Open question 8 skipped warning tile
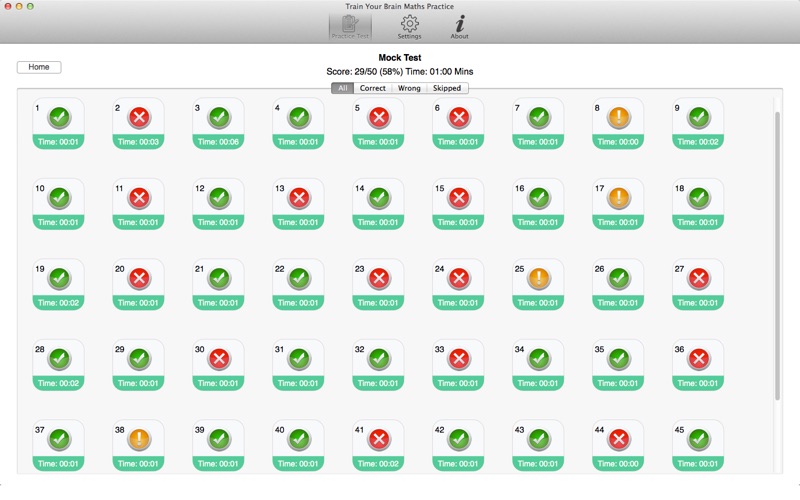This screenshot has width=800, height=500. click(x=618, y=124)
